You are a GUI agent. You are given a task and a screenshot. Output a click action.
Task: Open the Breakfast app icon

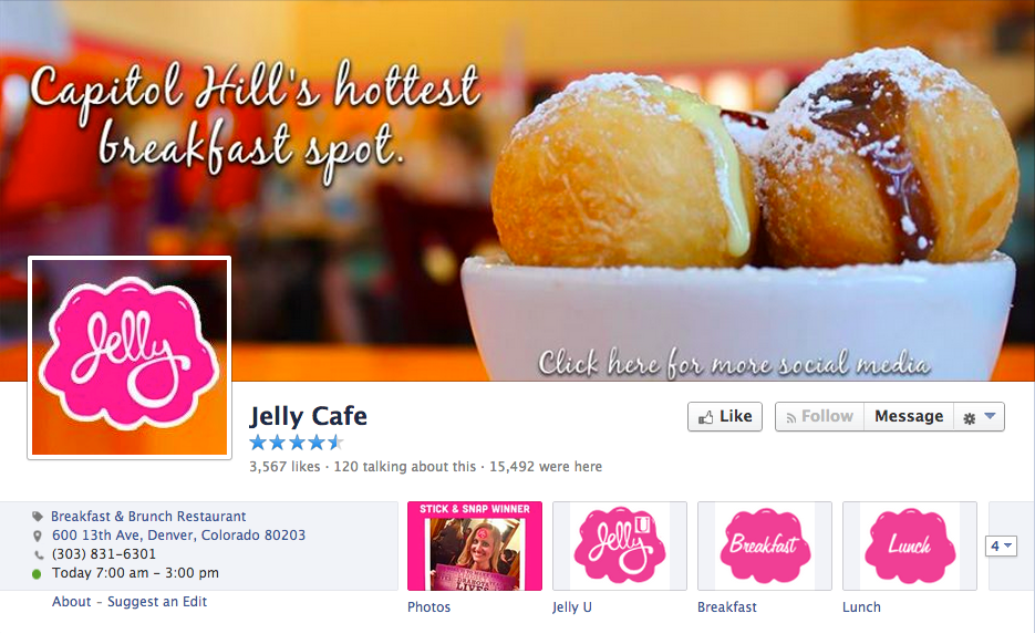pyautogui.click(x=764, y=546)
